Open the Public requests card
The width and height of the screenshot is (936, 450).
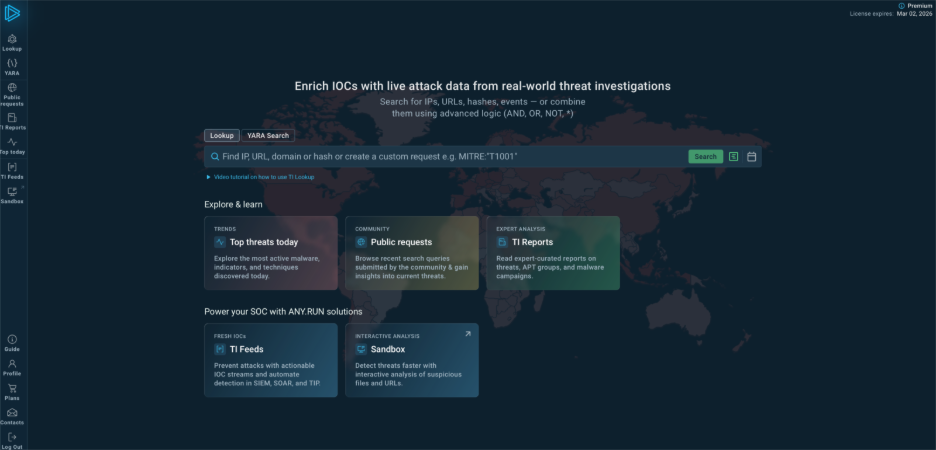pyautogui.click(x=412, y=253)
